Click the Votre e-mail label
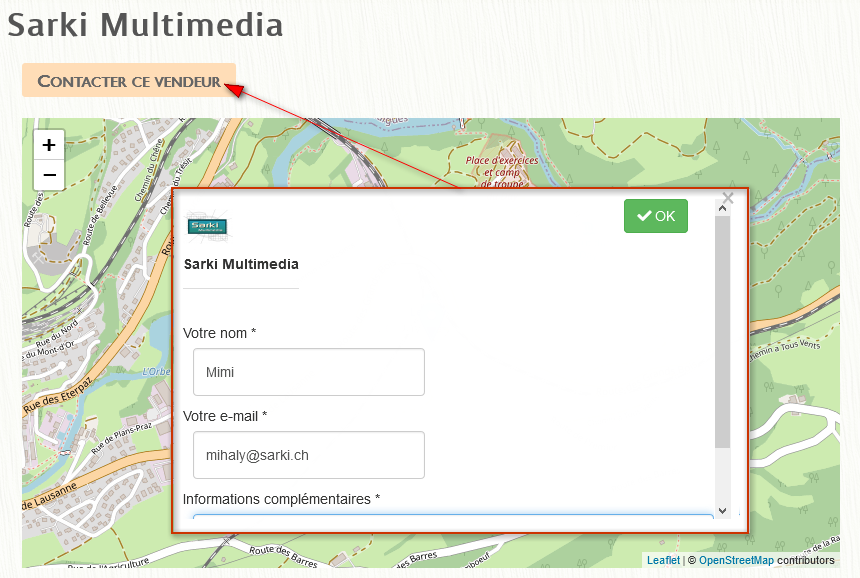The width and height of the screenshot is (860, 578). click(x=225, y=416)
